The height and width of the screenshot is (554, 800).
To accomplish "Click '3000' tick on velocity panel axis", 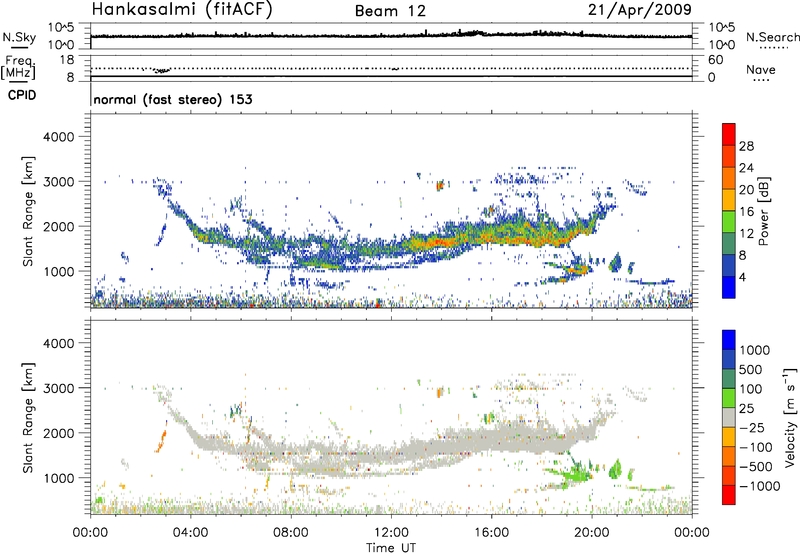I will point(58,388).
